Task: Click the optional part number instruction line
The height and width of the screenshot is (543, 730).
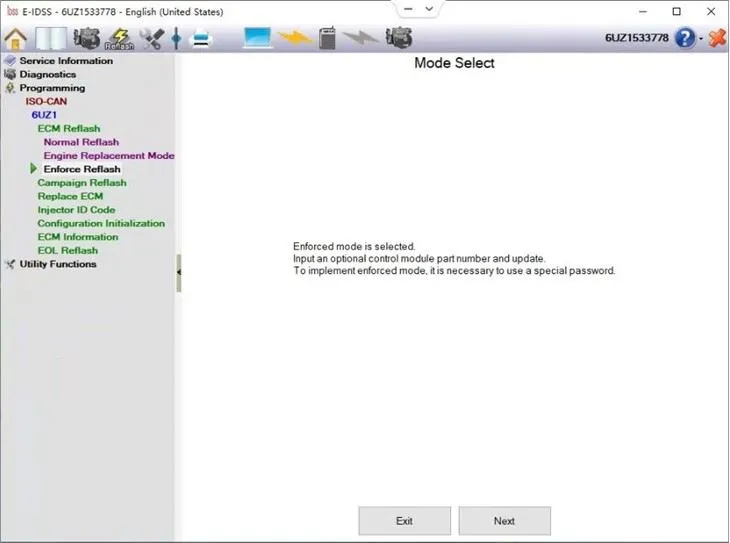Action: click(x=419, y=258)
